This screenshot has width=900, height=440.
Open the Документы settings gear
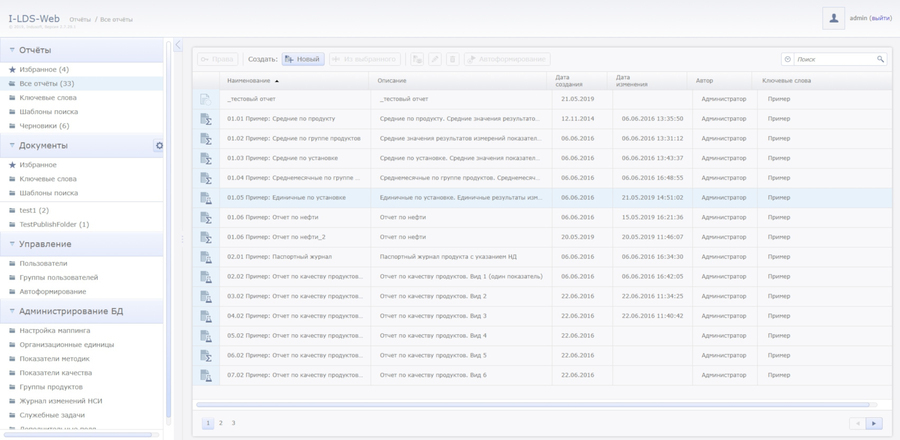[x=159, y=146]
